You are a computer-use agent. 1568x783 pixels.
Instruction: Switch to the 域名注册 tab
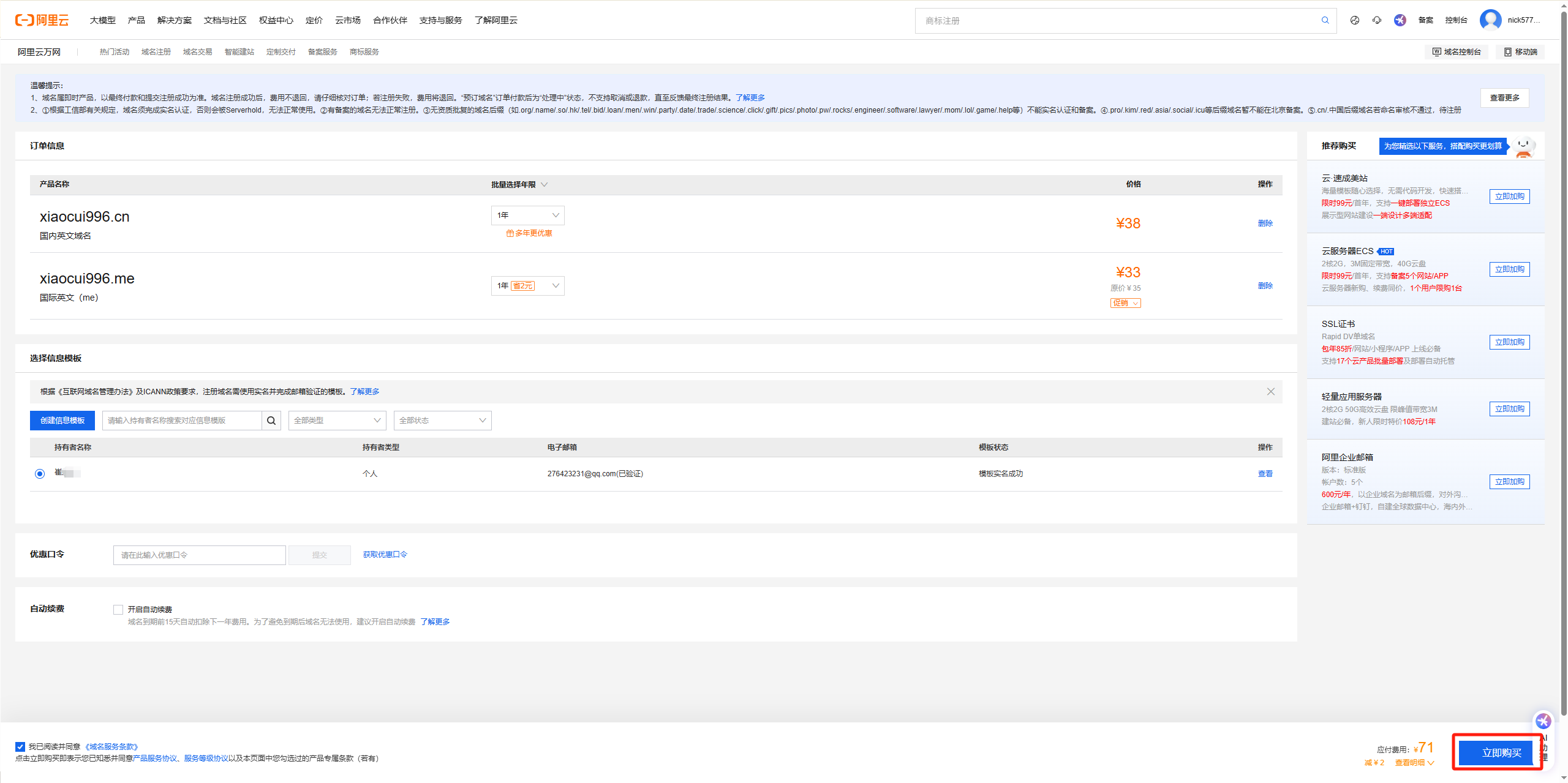(156, 51)
